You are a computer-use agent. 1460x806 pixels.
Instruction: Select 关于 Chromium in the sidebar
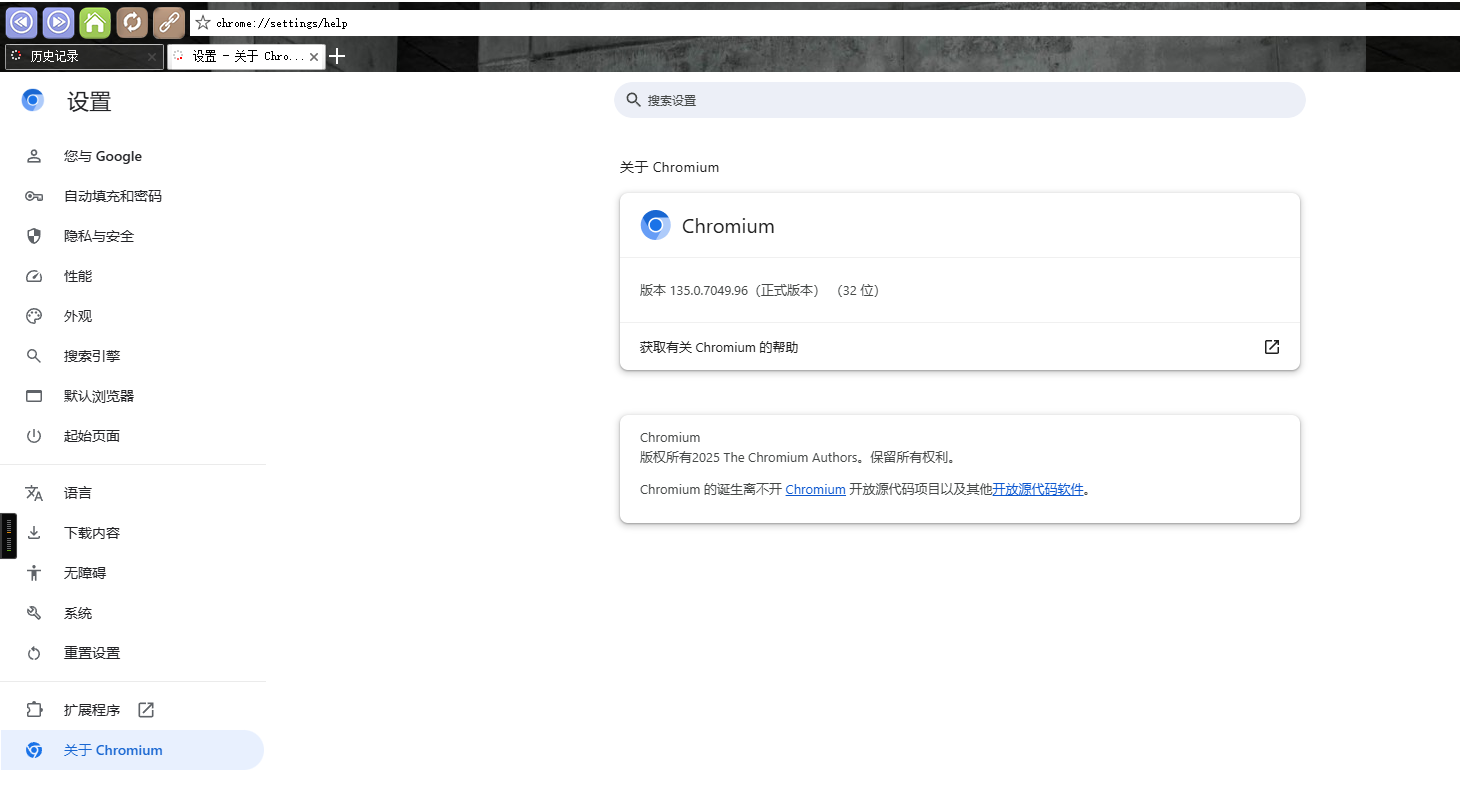132,750
